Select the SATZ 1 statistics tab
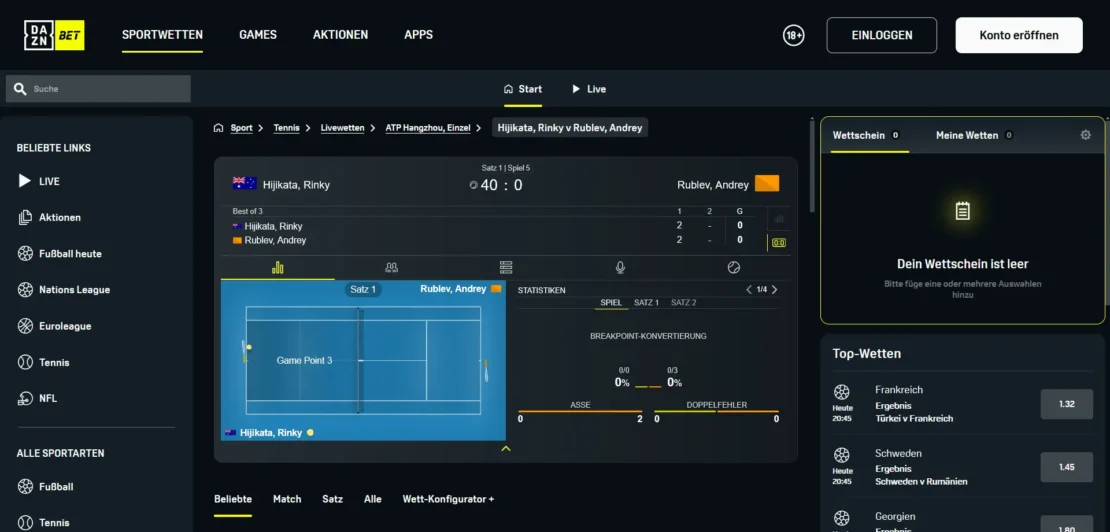This screenshot has height=532, width=1110. pos(646,303)
